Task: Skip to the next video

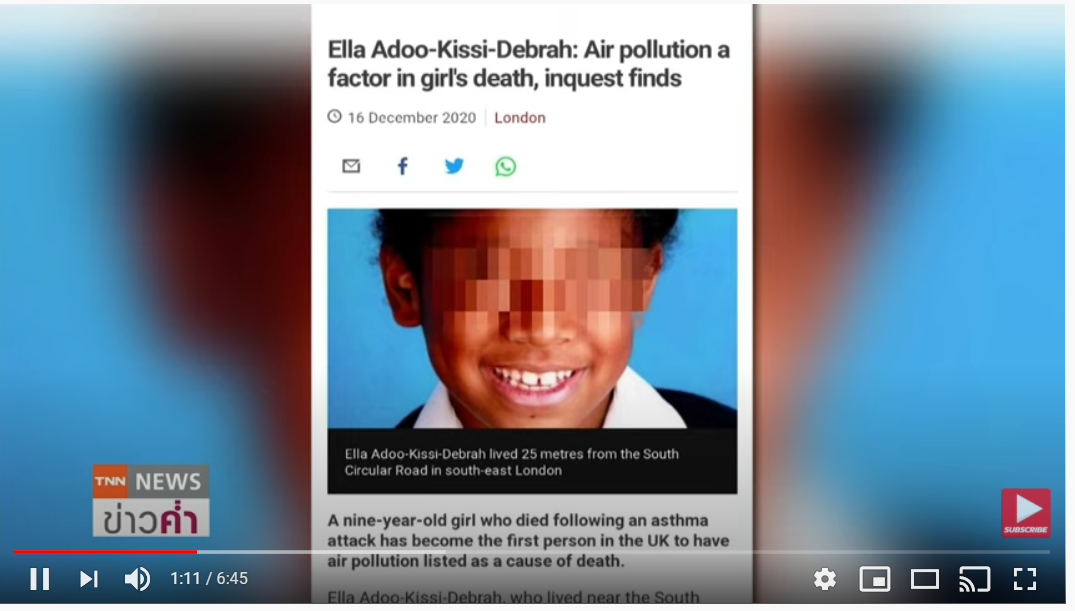Action: [88, 579]
